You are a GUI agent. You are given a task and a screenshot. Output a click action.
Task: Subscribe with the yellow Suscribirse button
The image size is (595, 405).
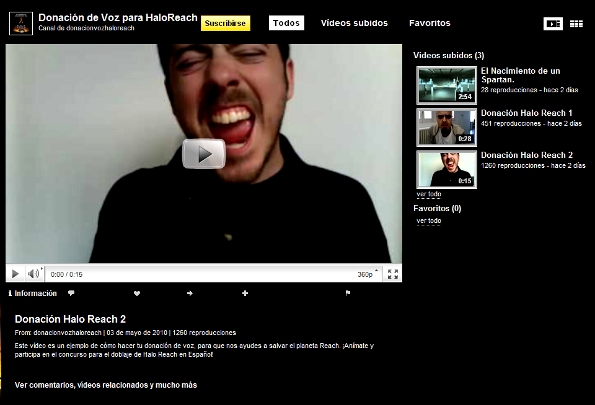(x=225, y=23)
